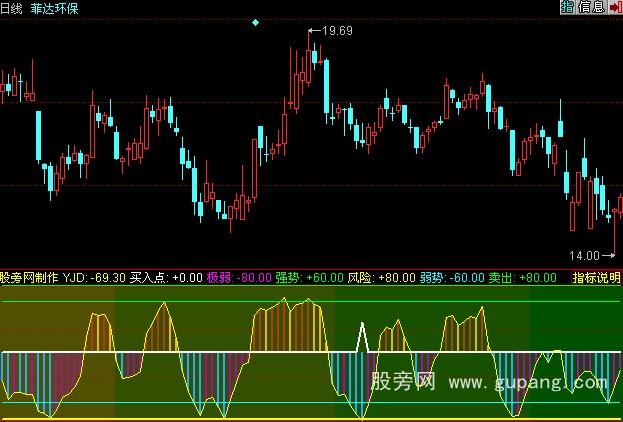Viewport: 623px width, 422px height.
Task: Click the red exit arrow icon
Action: pyautogui.click(x=610, y=7)
